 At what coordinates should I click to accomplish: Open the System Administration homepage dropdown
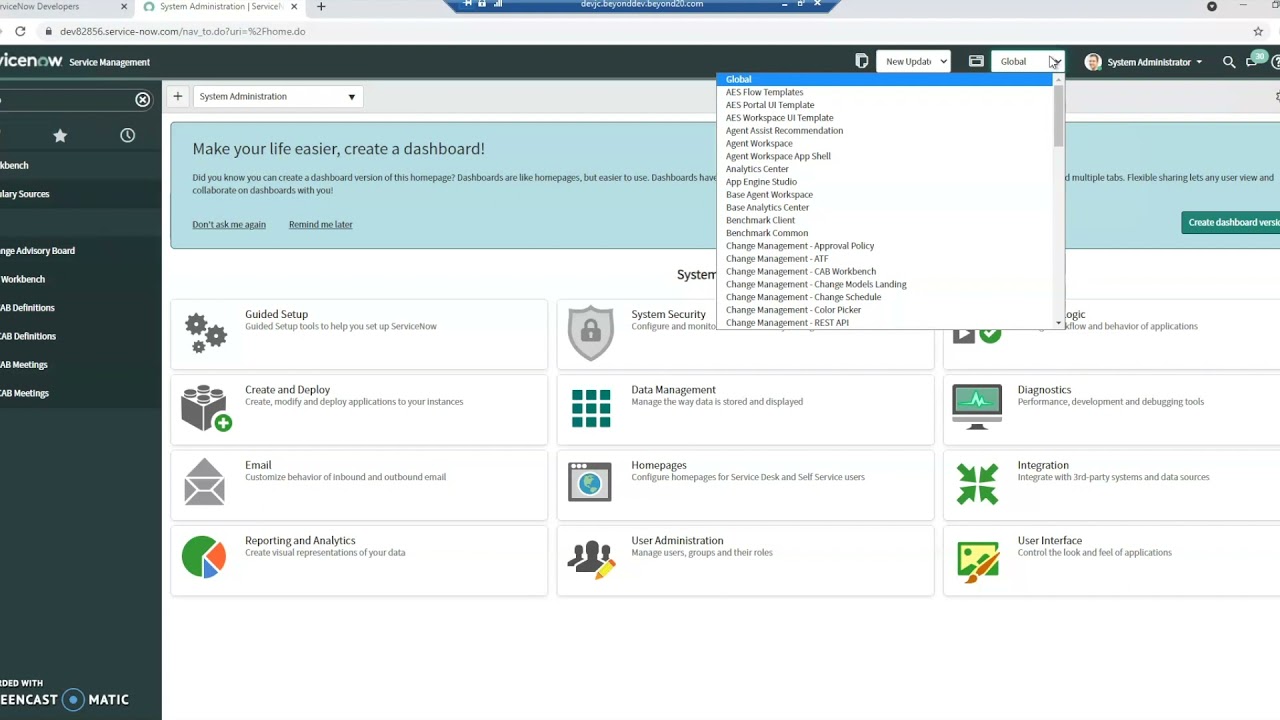coord(277,96)
